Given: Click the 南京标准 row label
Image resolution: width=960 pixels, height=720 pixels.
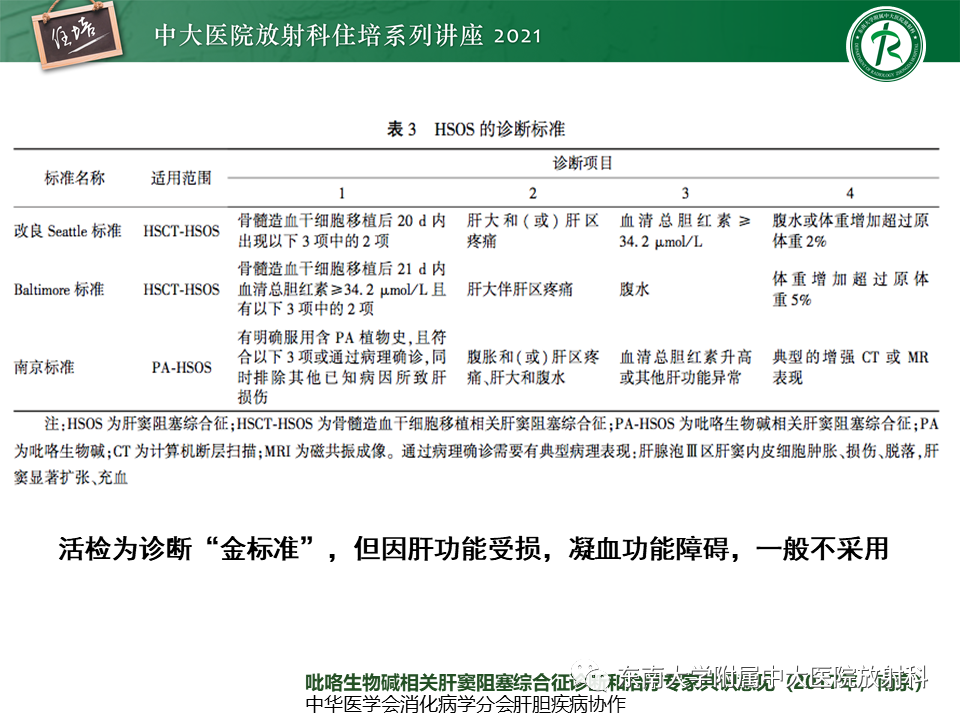Looking at the screenshot, I should (x=44, y=367).
